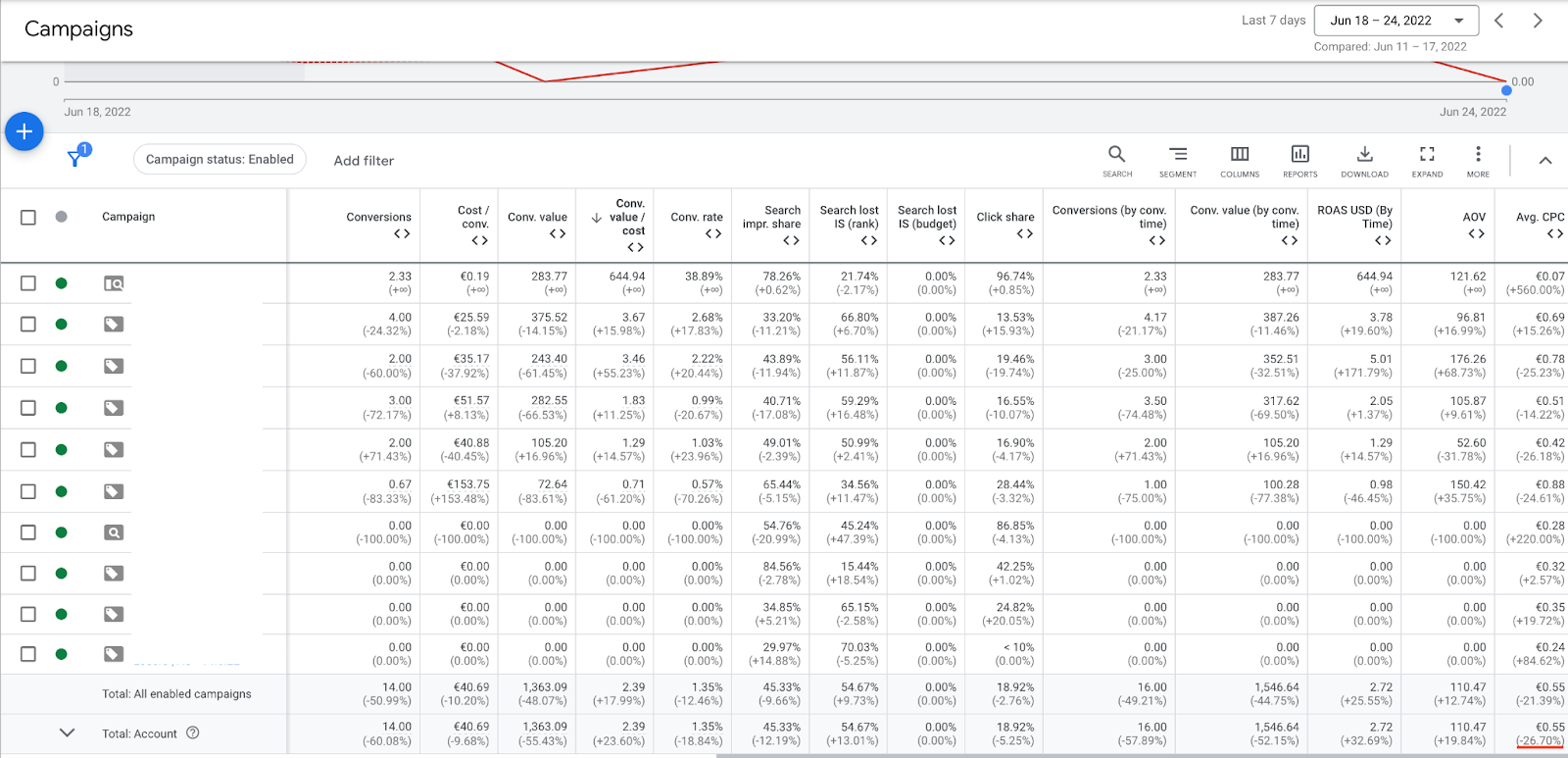The width and height of the screenshot is (1568, 758).
Task: Click shopping tag icon in €51.57 row
Action: point(114,408)
